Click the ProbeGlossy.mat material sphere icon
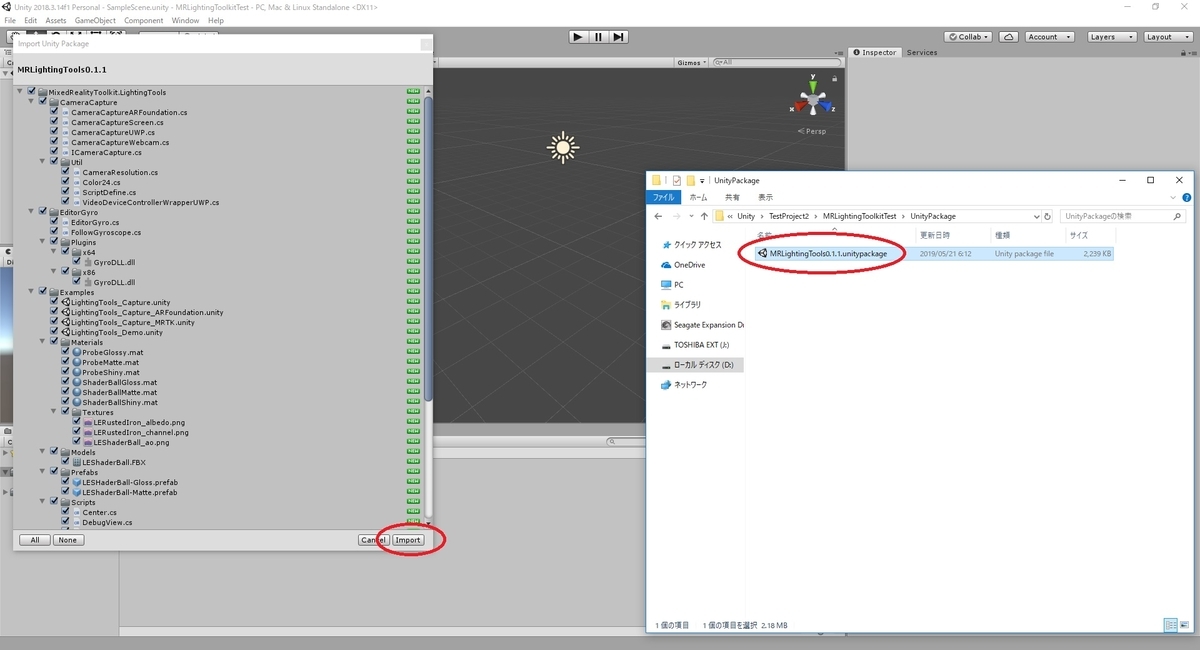This screenshot has width=1200, height=650. coord(76,352)
